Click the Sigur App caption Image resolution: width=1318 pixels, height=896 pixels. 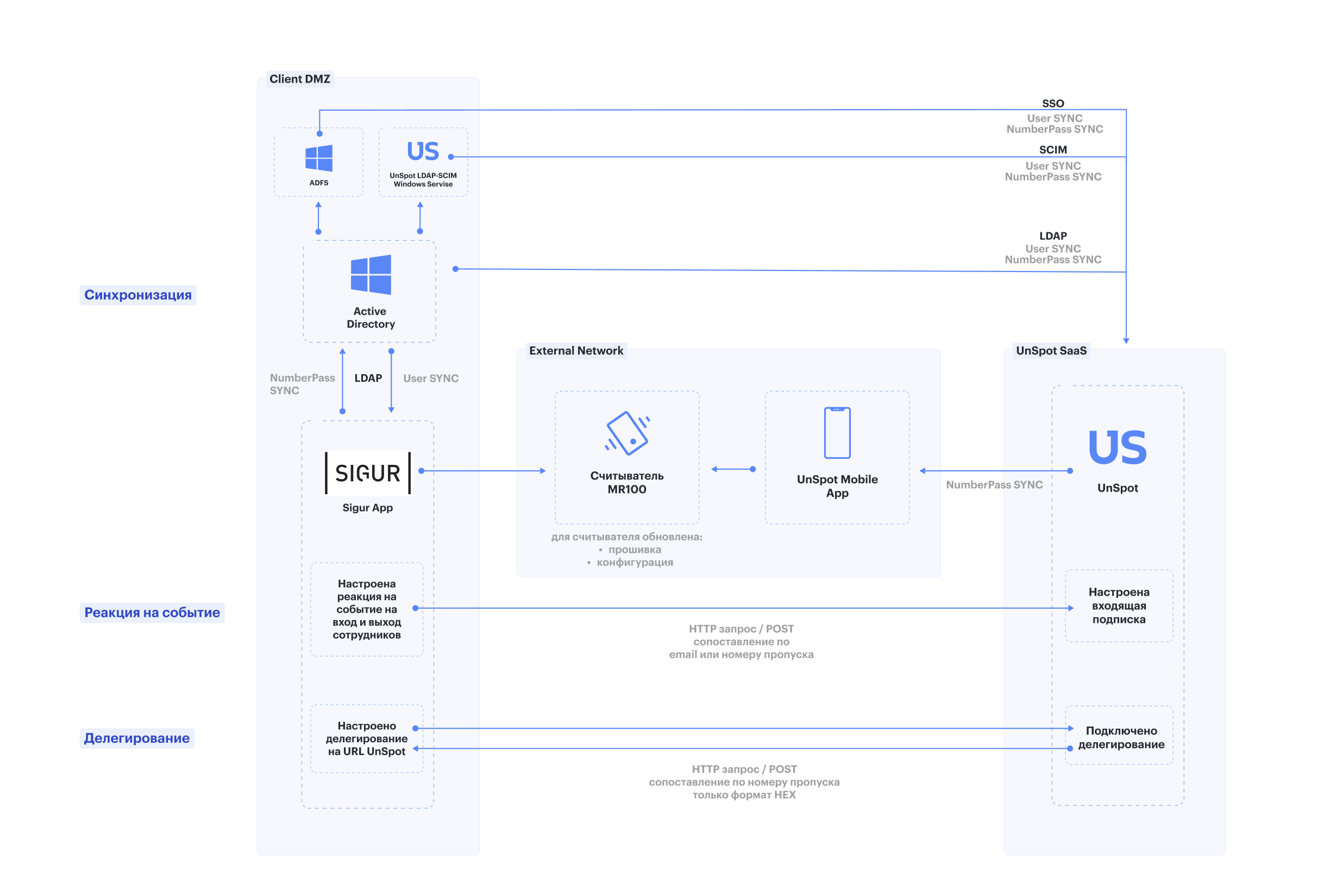(367, 508)
